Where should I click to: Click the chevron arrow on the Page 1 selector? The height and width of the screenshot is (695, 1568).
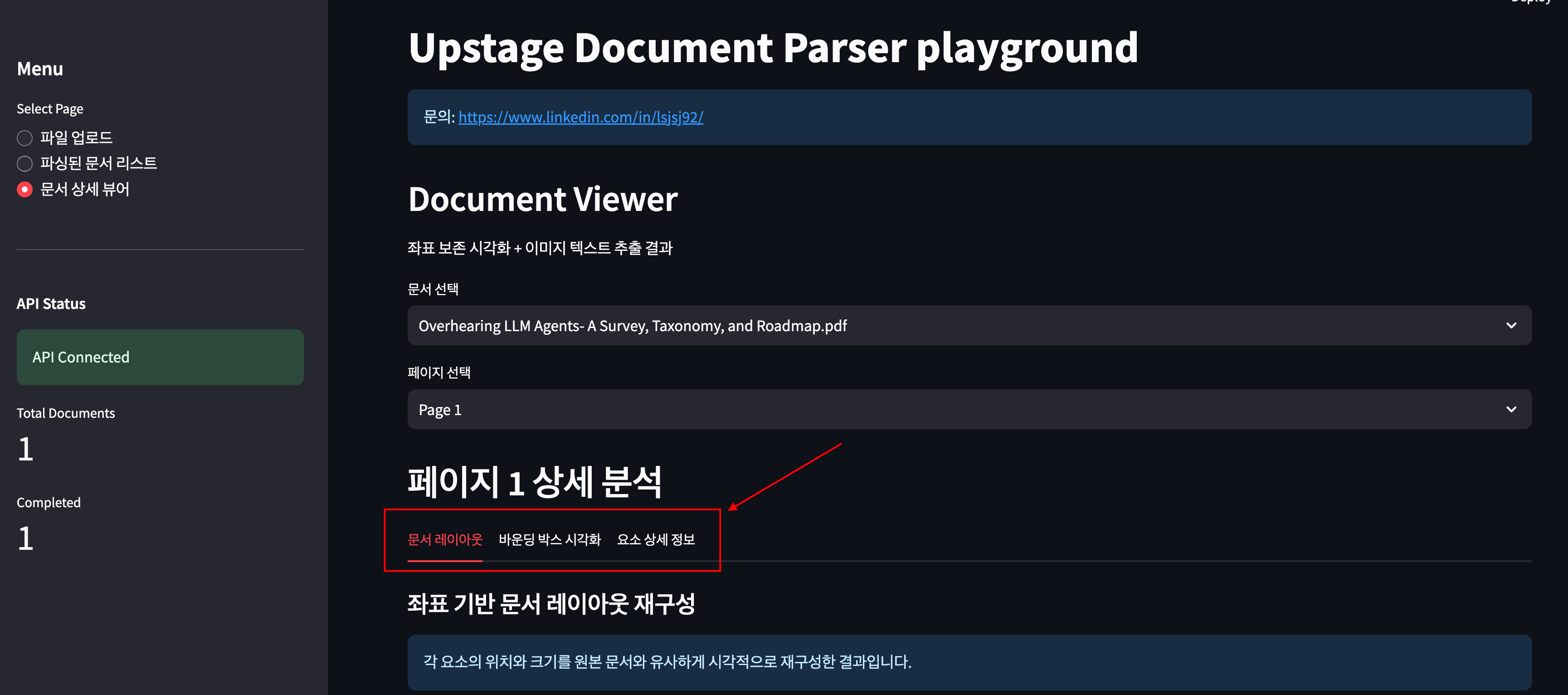1511,410
